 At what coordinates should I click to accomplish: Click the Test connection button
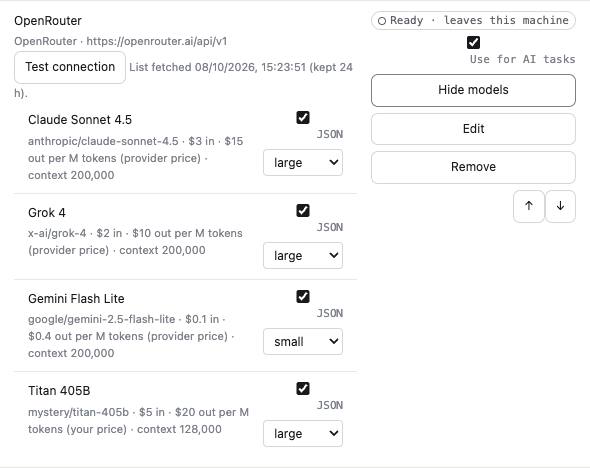[70, 67]
